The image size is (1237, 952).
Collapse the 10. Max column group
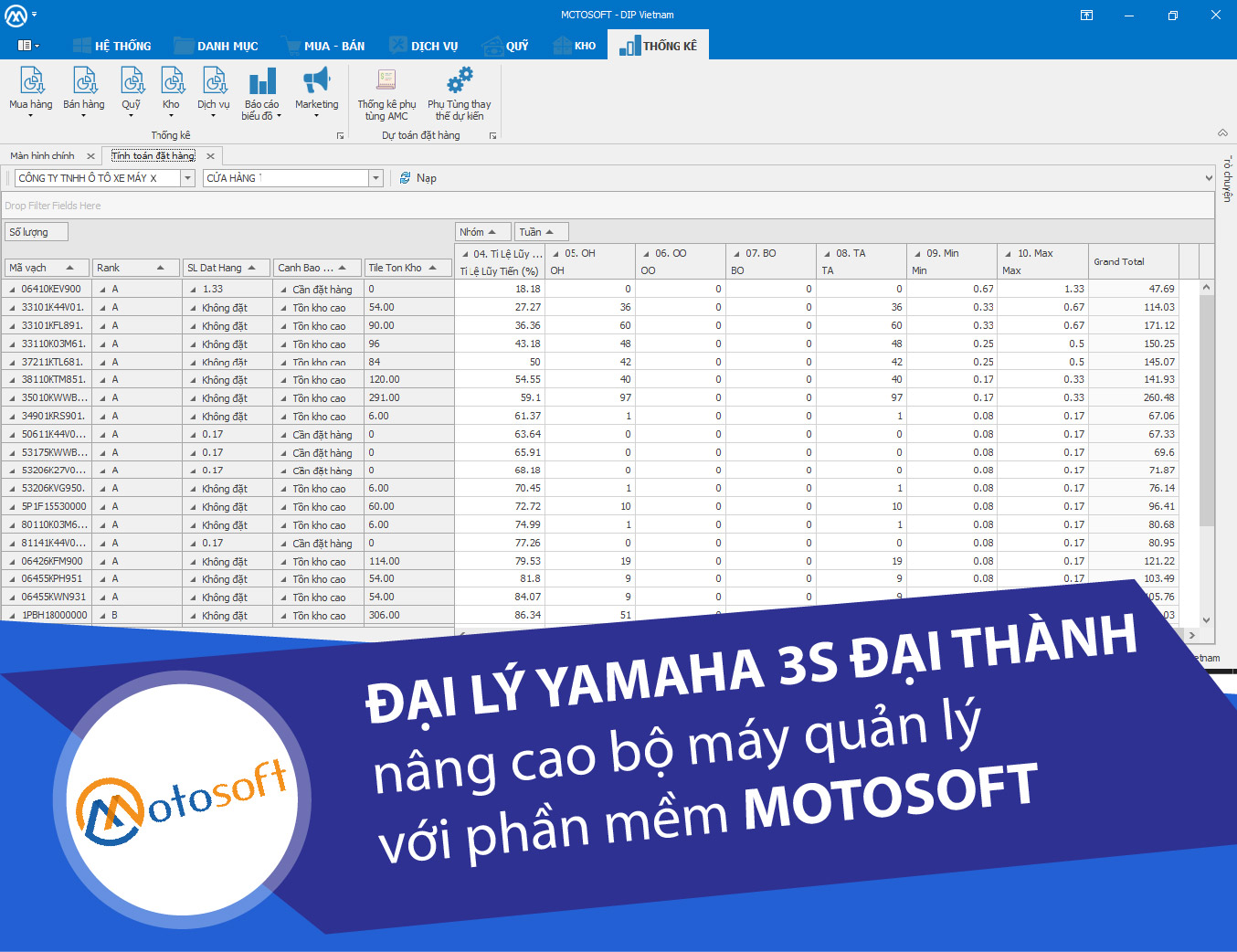click(x=1009, y=254)
